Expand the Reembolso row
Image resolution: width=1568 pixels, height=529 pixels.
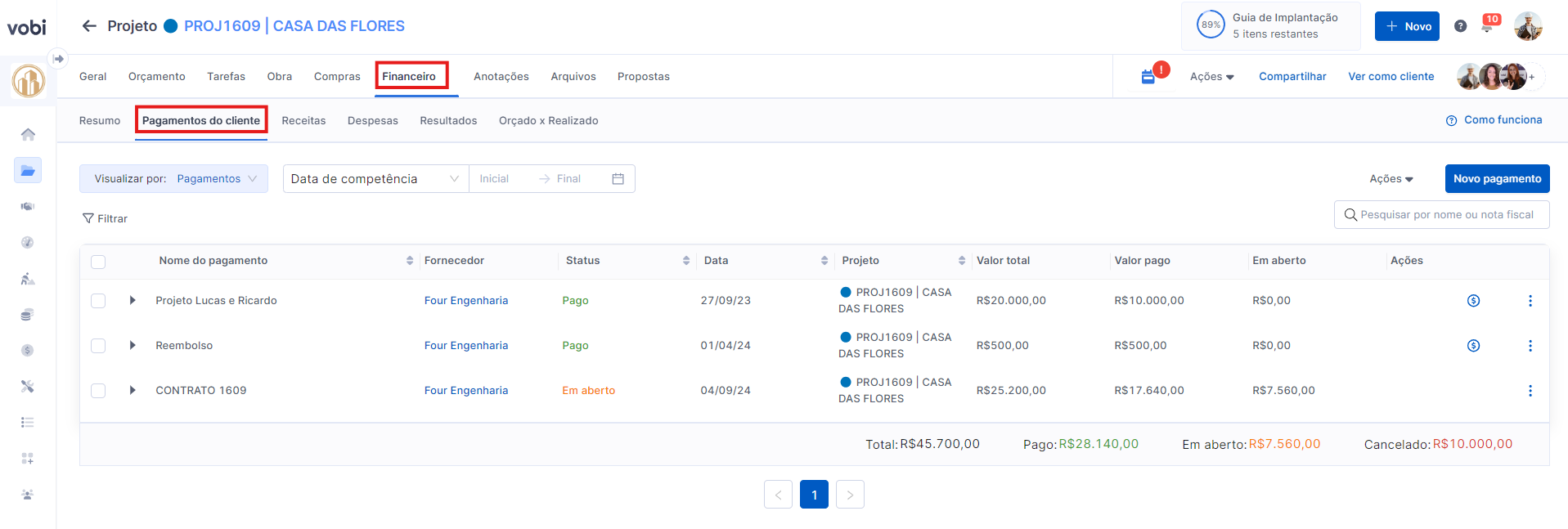(133, 346)
